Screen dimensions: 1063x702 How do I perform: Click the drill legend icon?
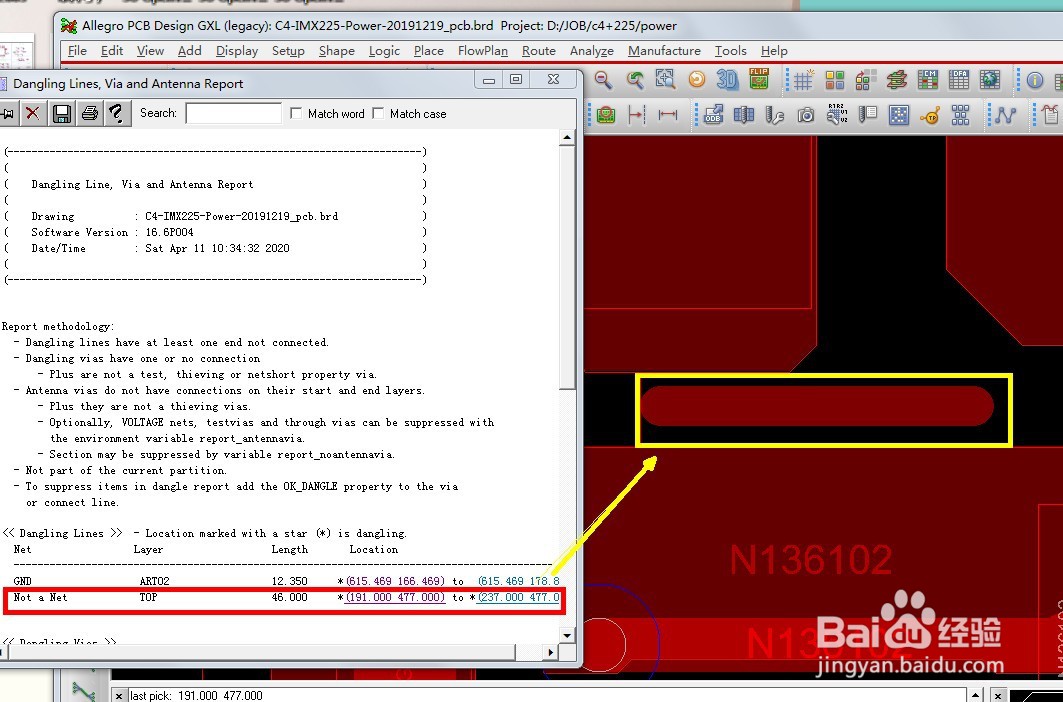[x=867, y=115]
